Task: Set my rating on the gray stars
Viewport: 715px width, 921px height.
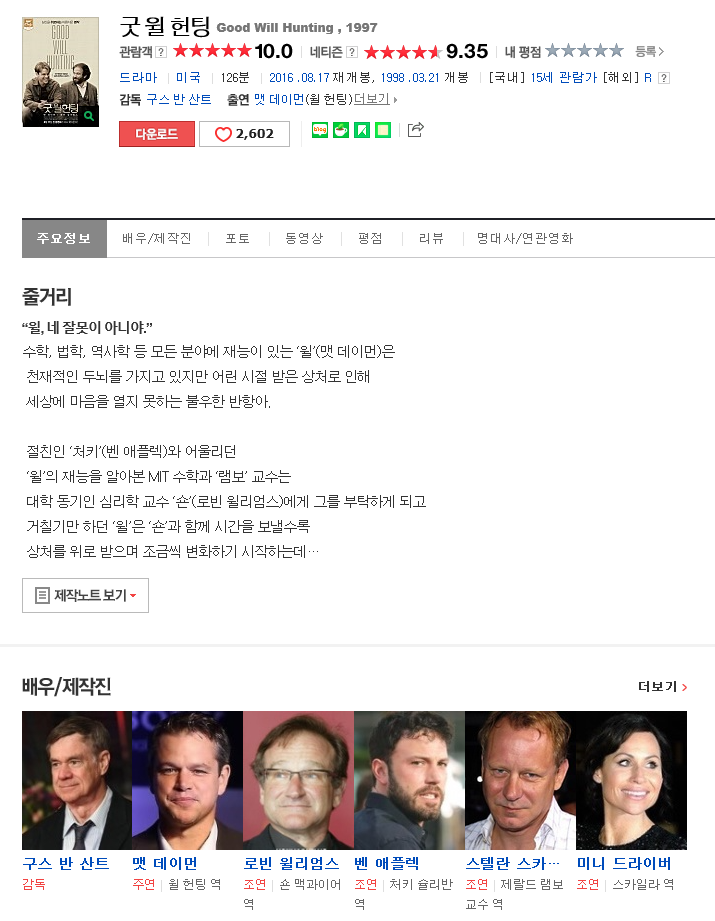Action: pos(584,51)
